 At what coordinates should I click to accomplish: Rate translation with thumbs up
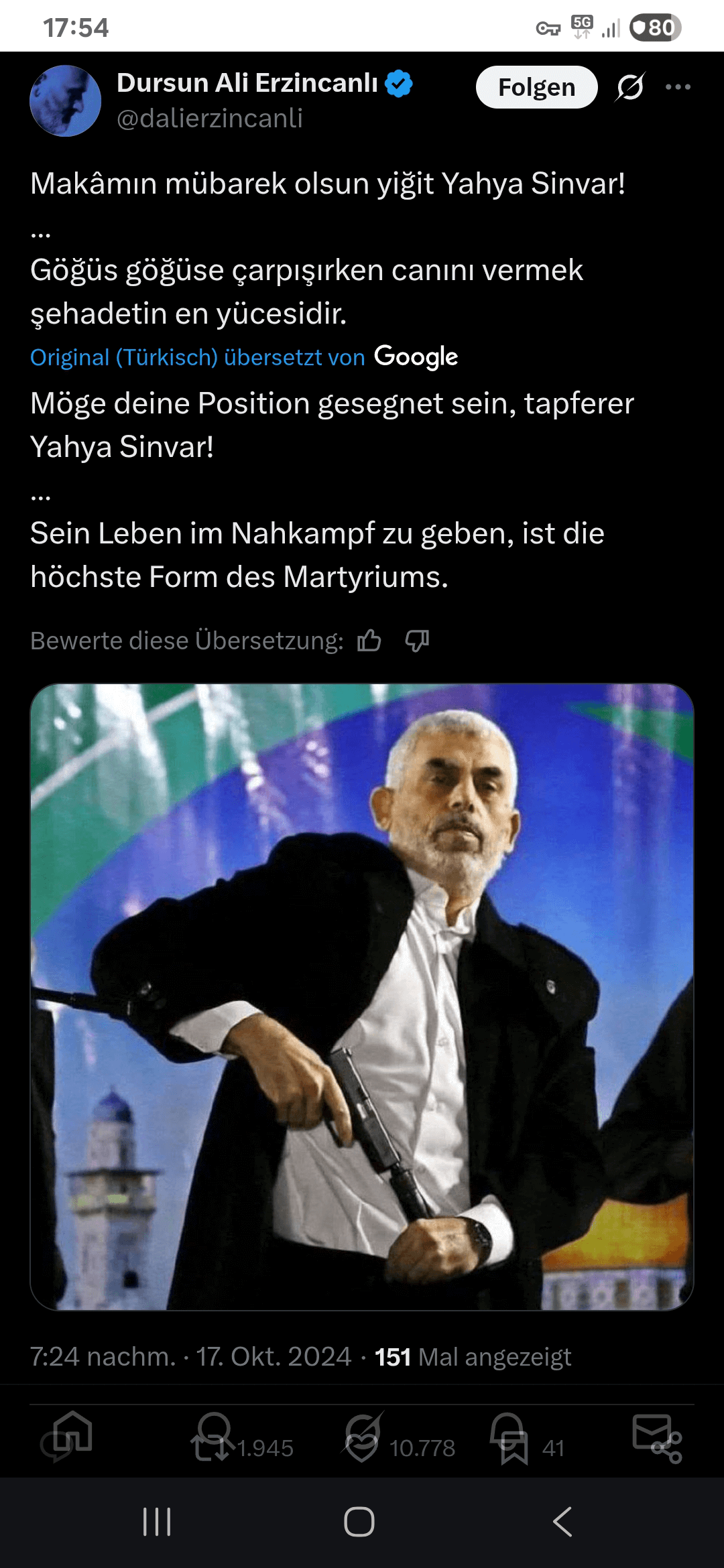pyautogui.click(x=369, y=641)
